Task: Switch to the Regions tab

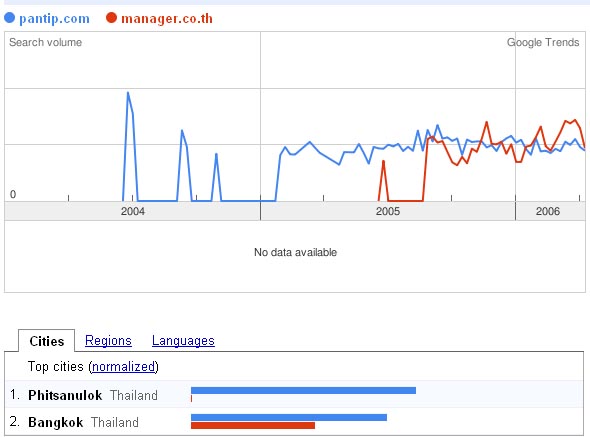Action: tap(108, 341)
